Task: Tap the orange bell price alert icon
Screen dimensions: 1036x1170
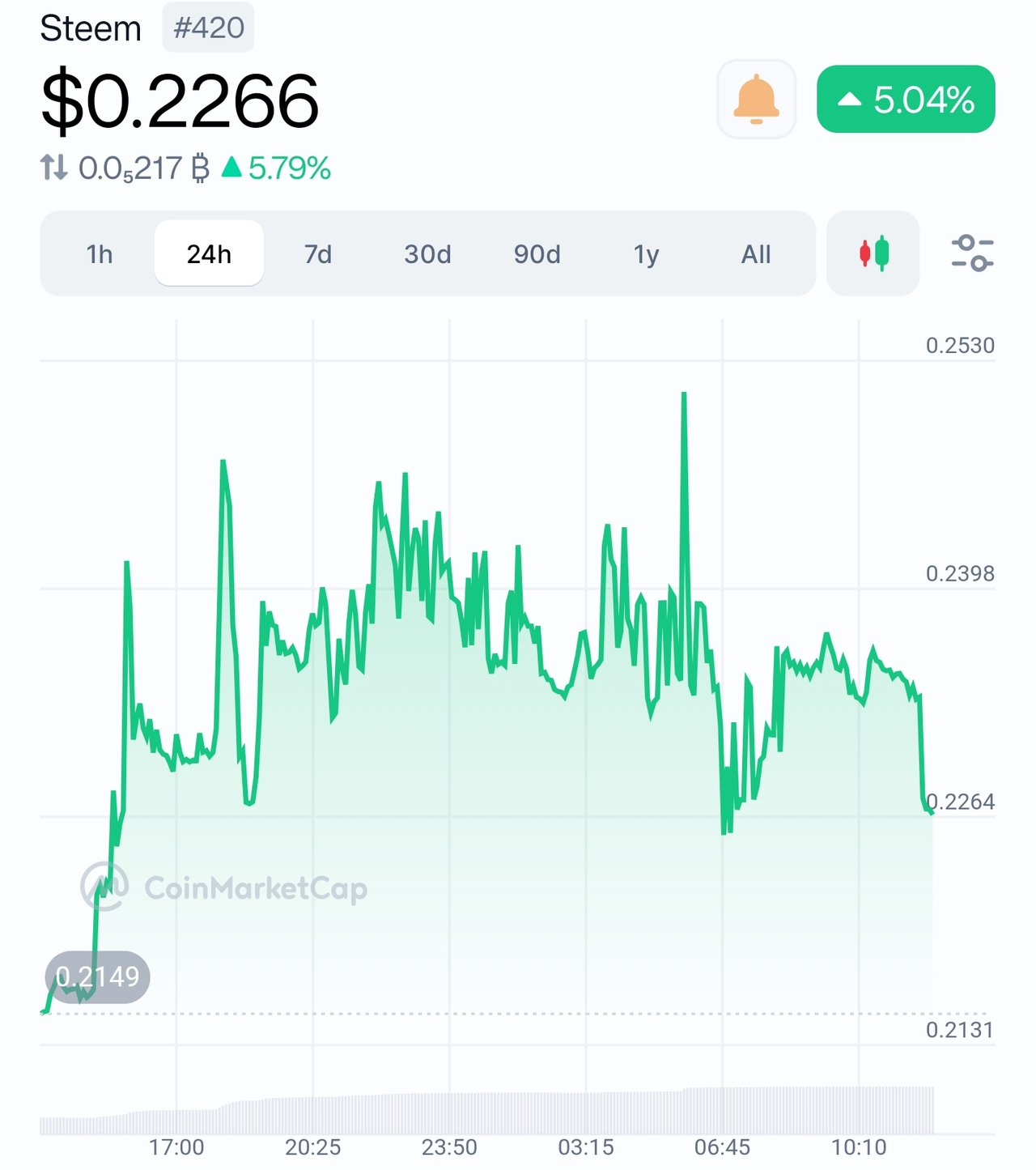Action: (x=756, y=99)
